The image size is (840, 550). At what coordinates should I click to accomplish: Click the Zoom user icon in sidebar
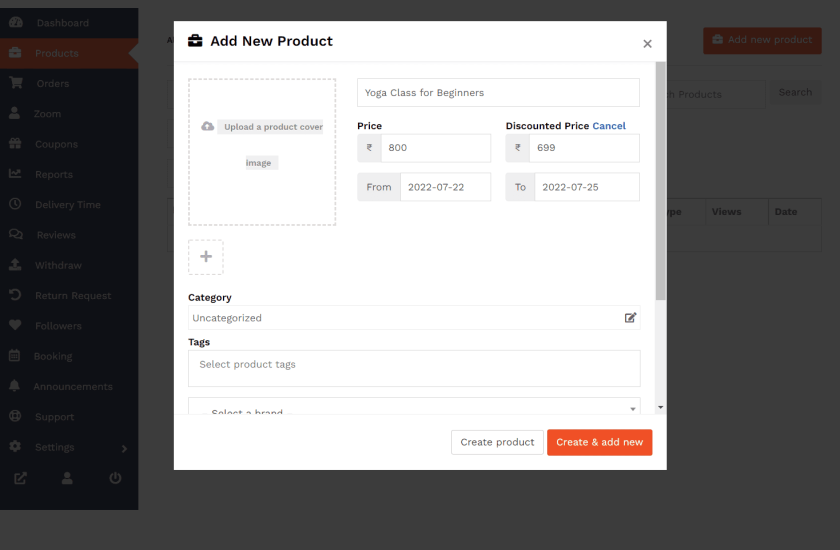coord(14,113)
